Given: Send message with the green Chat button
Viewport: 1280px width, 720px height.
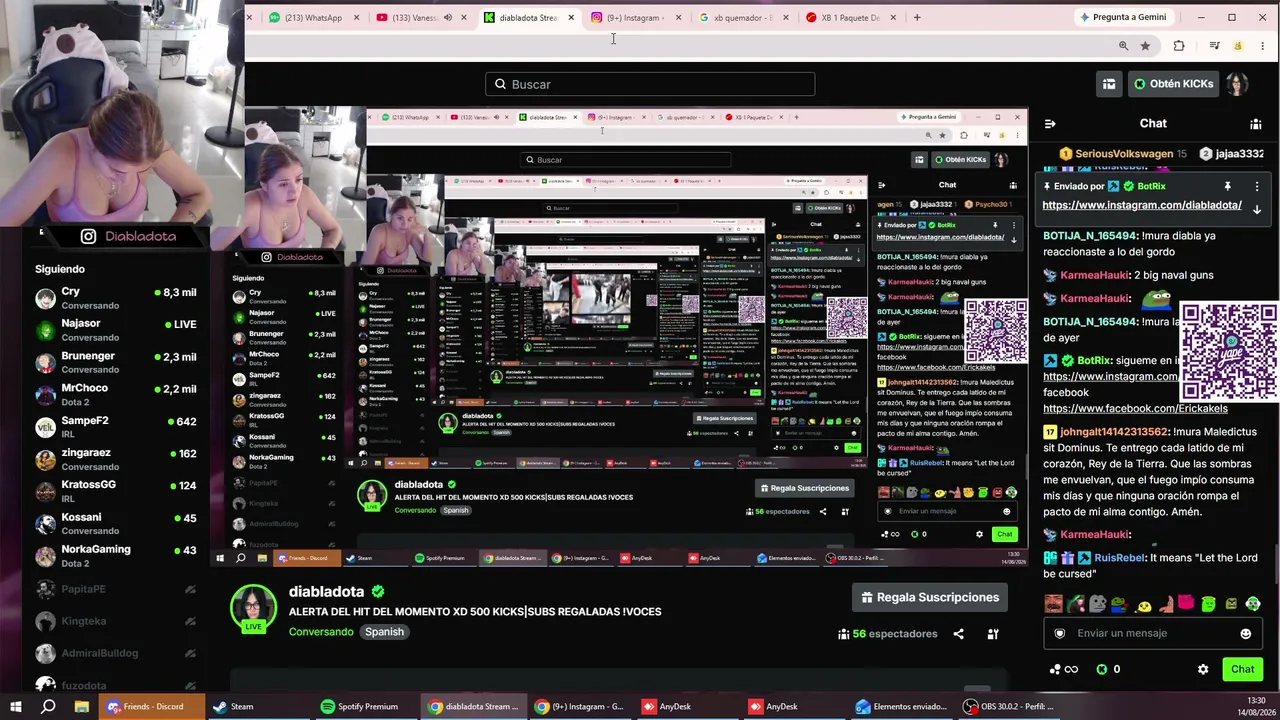Looking at the screenshot, I should coord(1242,669).
